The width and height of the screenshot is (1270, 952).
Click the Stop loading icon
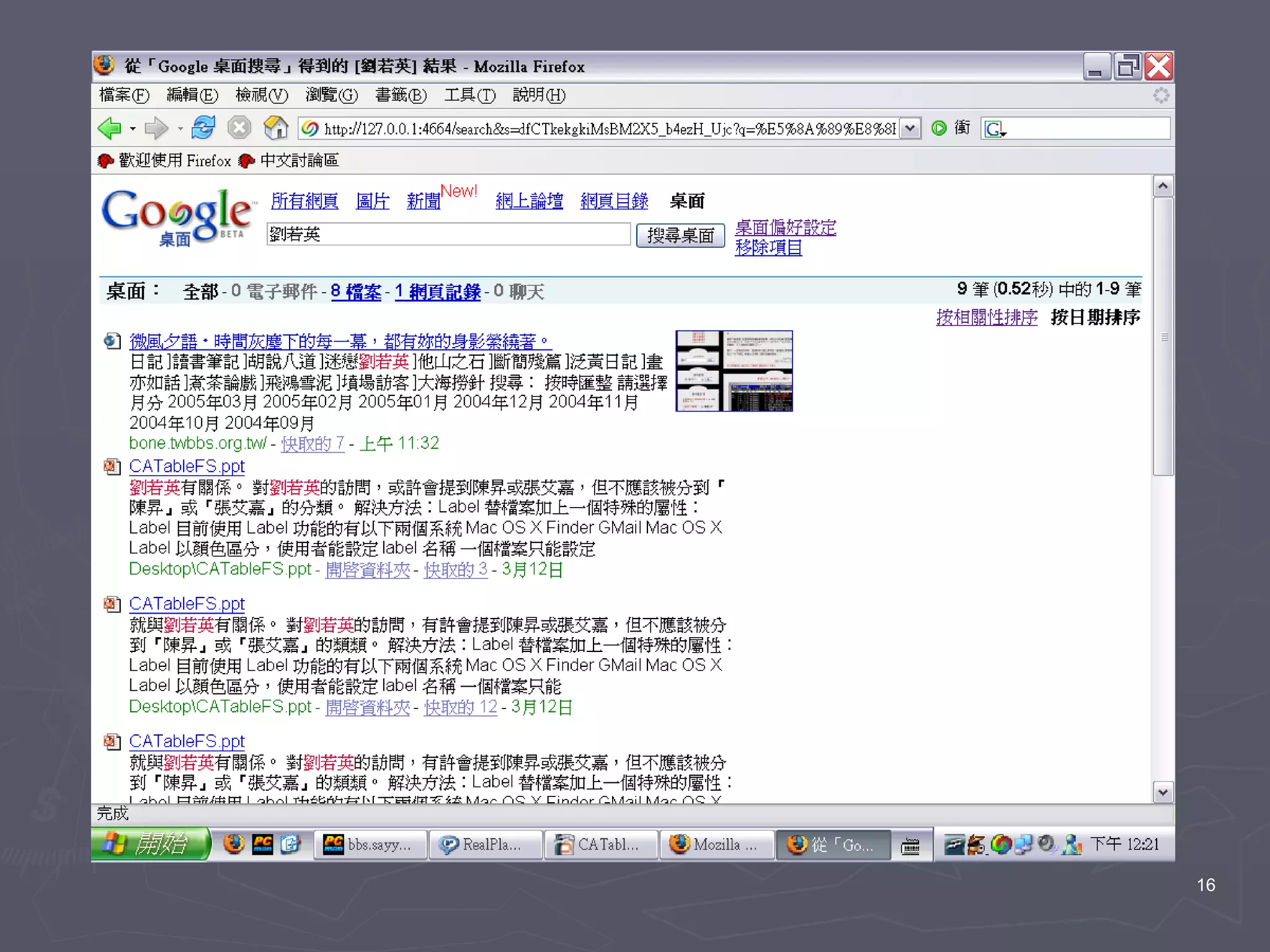(x=239, y=128)
